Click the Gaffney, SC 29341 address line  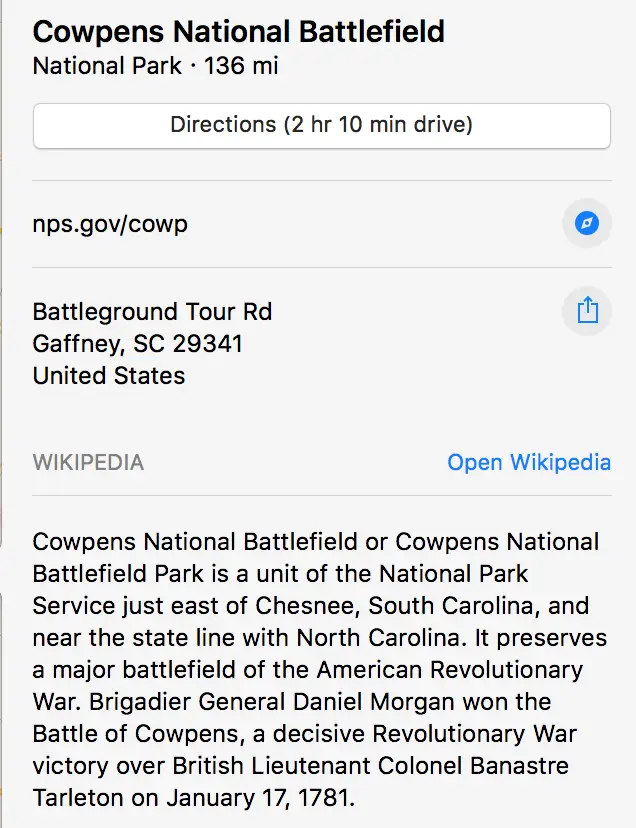(x=137, y=344)
